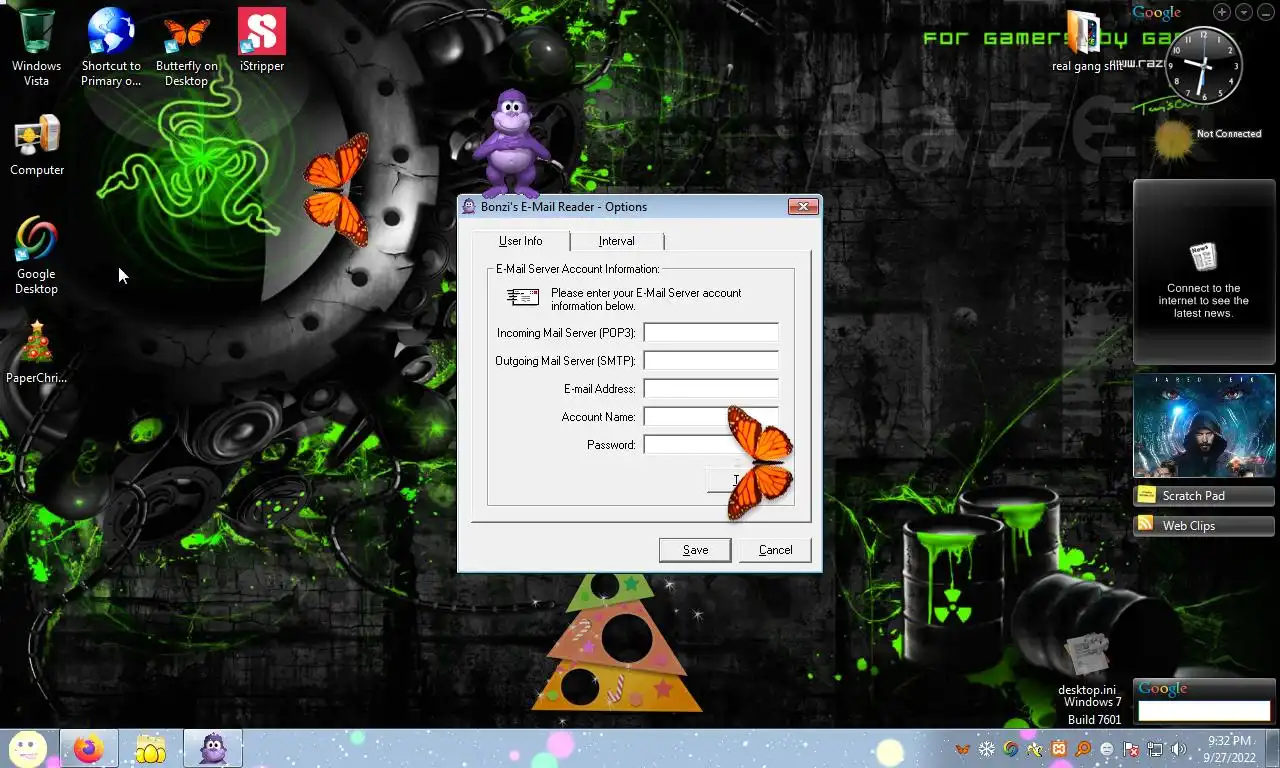Switch to the User Info tab

pos(520,241)
